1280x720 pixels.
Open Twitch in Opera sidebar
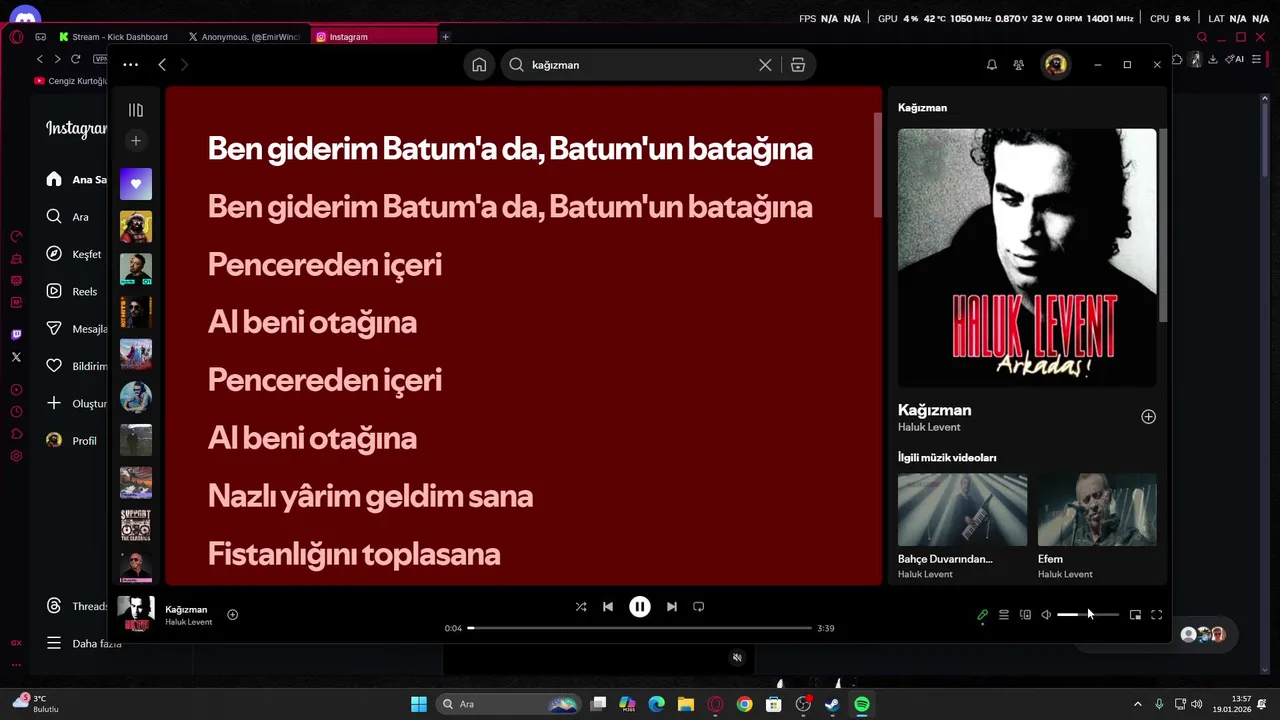pos(16,334)
